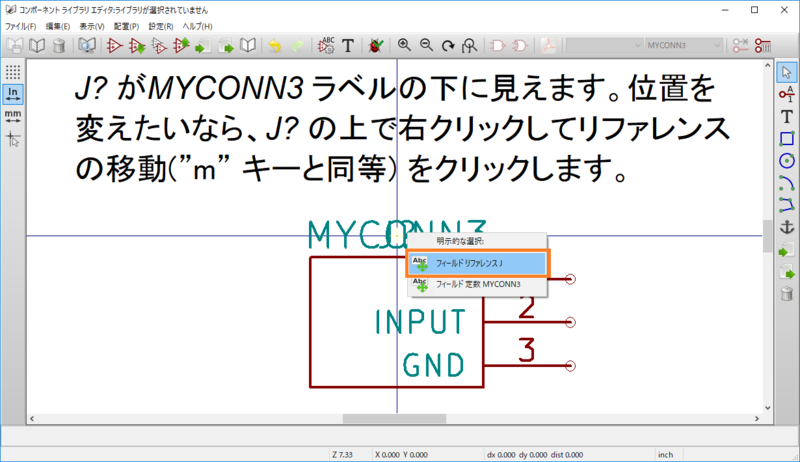Click the vertical scrollbar thumb
Viewport: 800px width, 462px height.
pos(767,236)
